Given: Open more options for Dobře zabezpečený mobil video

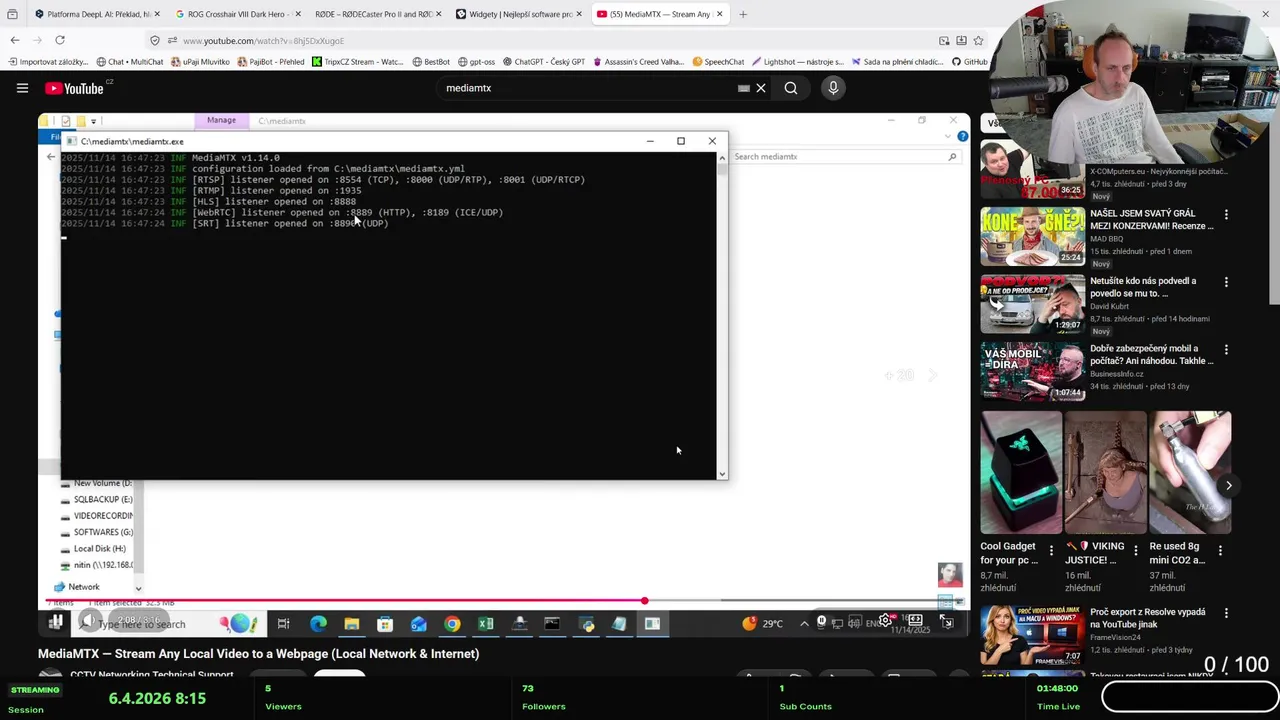Looking at the screenshot, I should [1226, 350].
